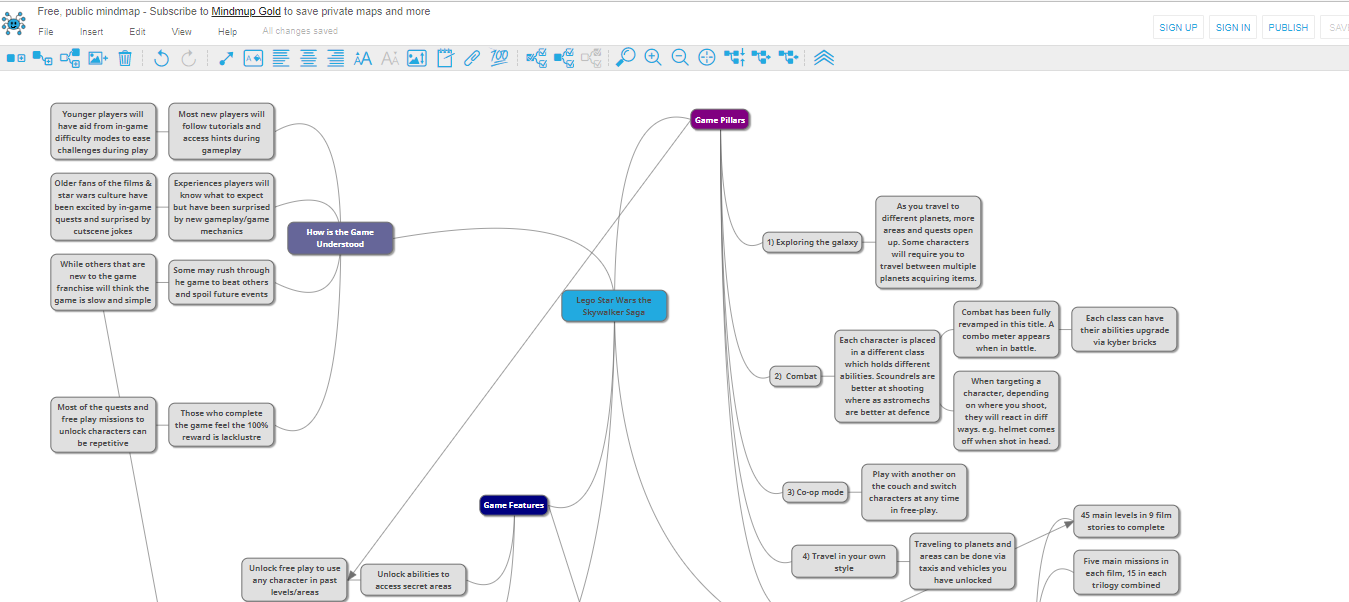1349x602 pixels.
Task: Select the When targeting a character node
Action: point(1006,410)
